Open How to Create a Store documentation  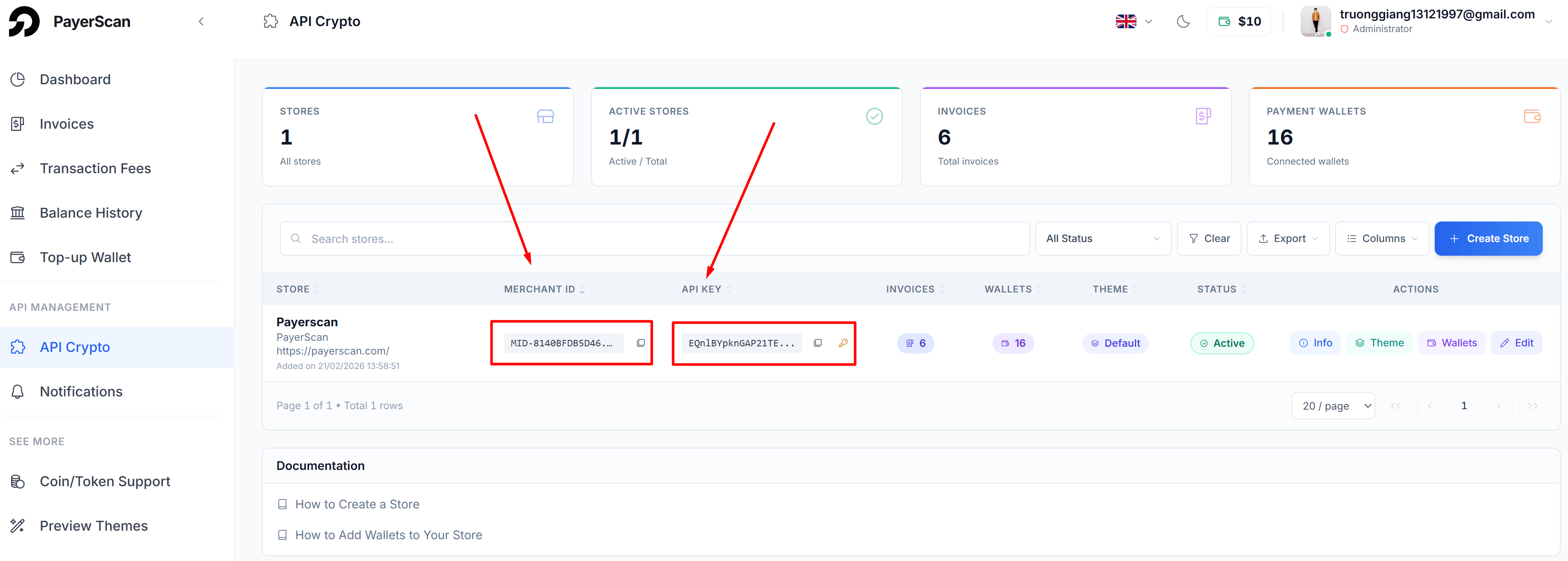coord(357,504)
